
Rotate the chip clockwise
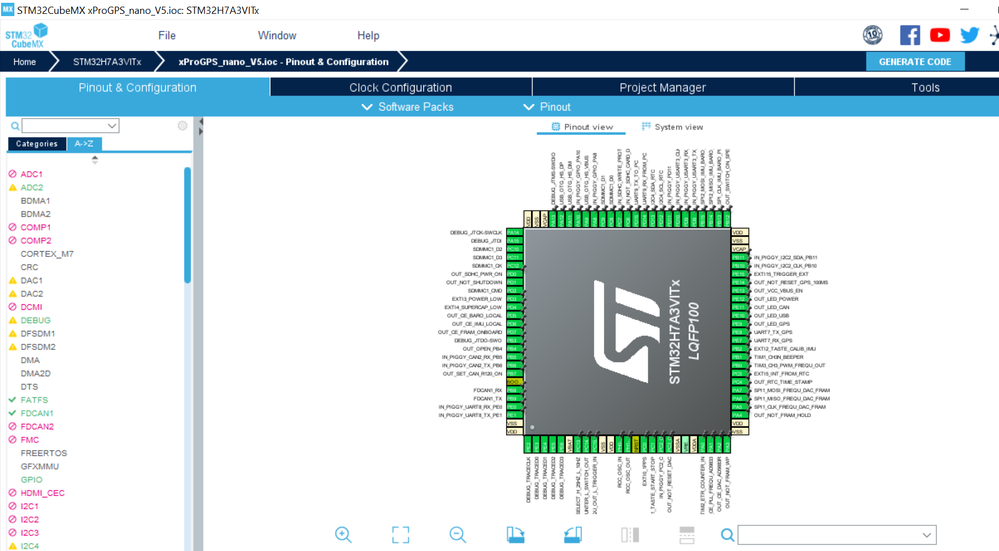[x=515, y=534]
